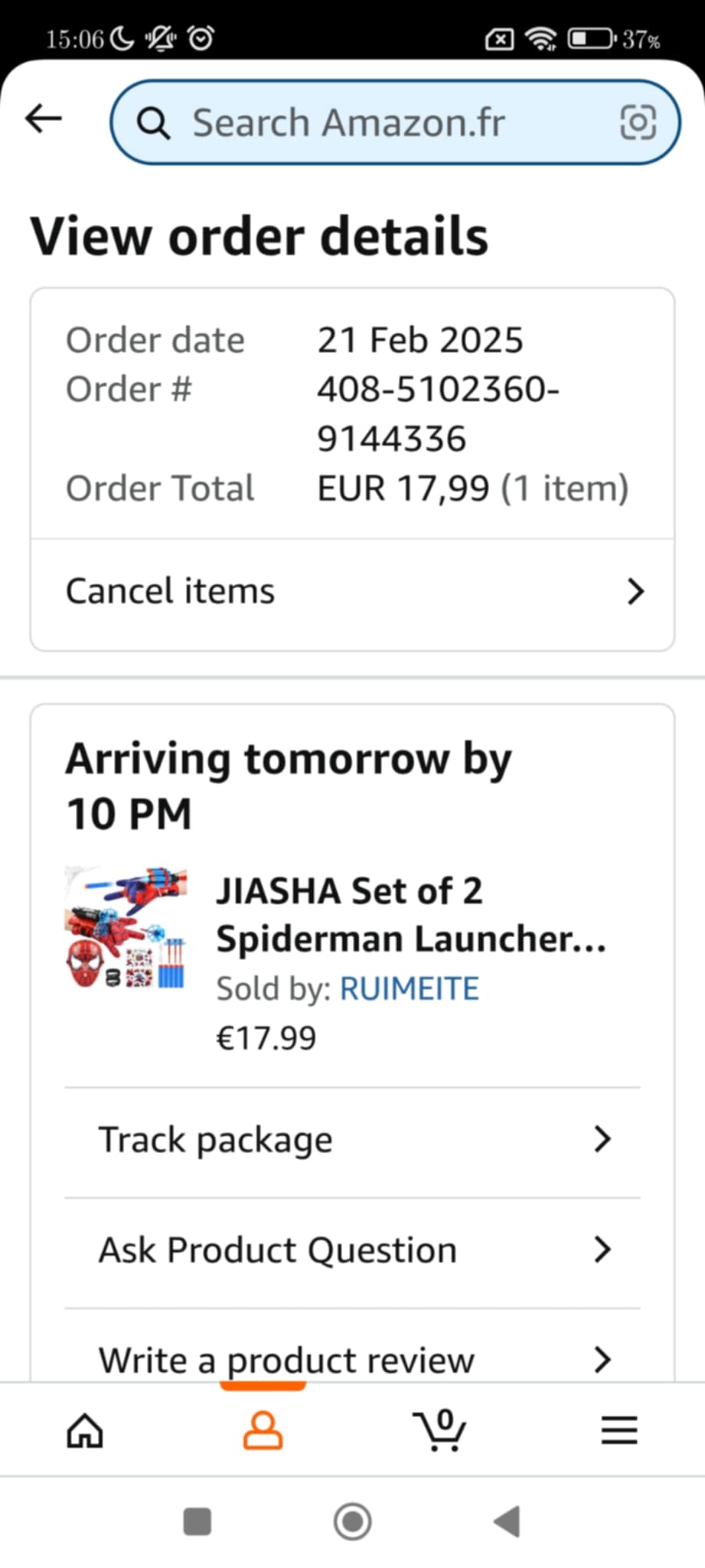The image size is (705, 1568).
Task: Open the account profile icon
Action: point(263,1430)
